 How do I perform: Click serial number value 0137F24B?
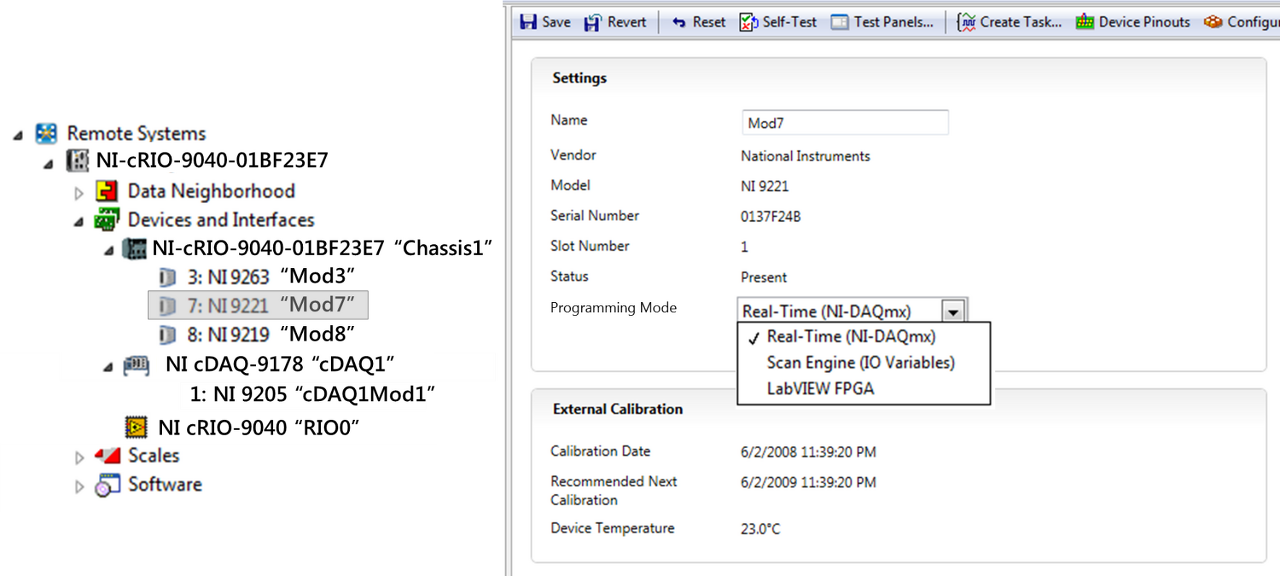click(x=770, y=216)
